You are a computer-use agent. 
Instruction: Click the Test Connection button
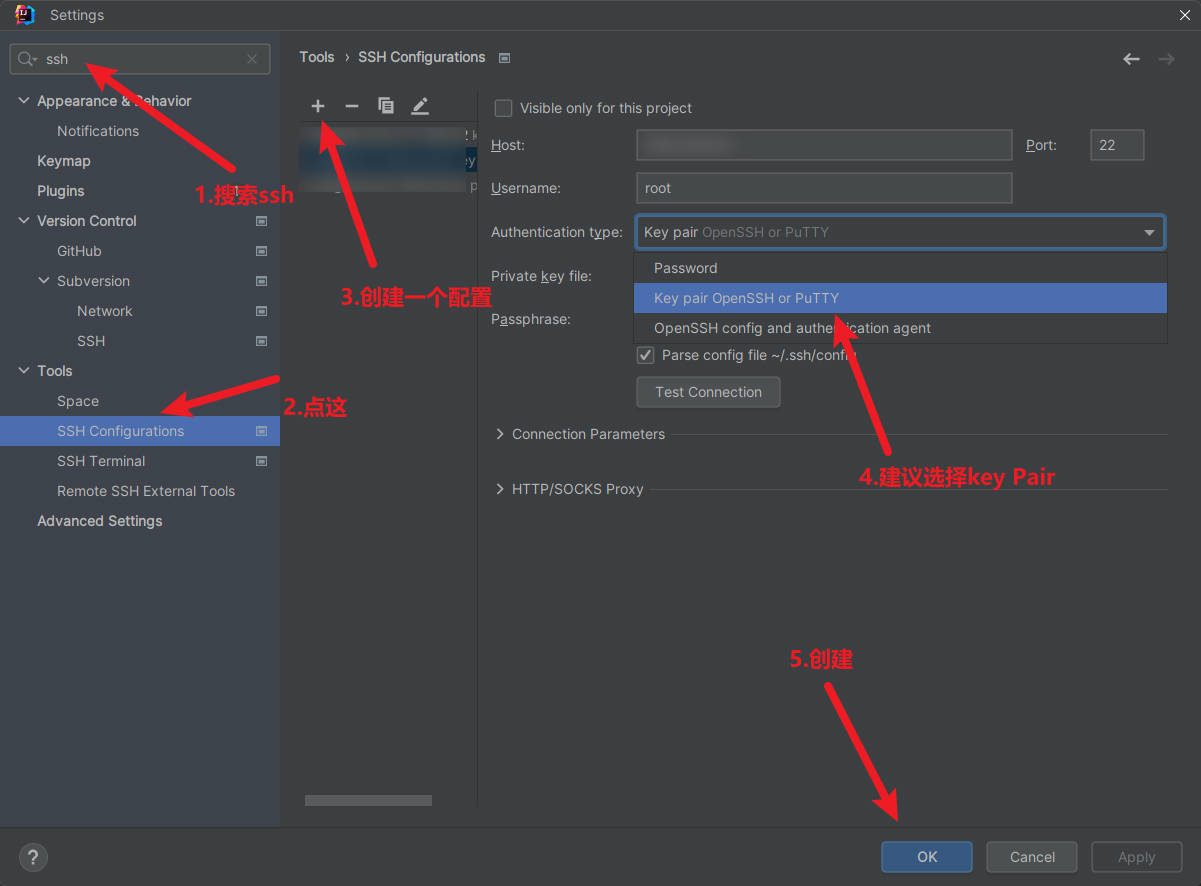click(708, 392)
